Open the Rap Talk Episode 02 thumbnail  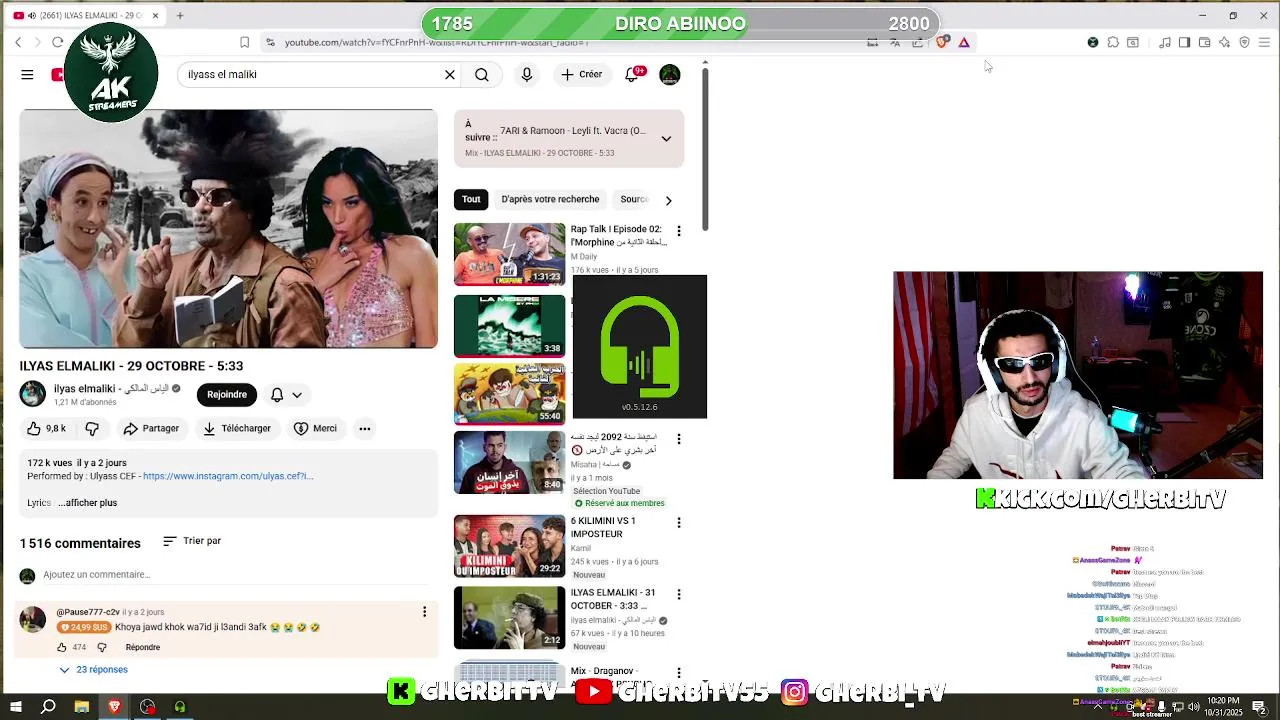(509, 254)
